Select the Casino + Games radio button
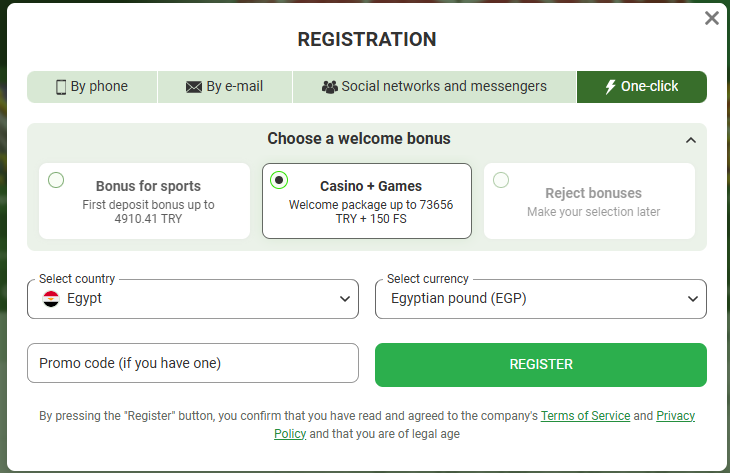The height and width of the screenshot is (473, 730). [279, 180]
